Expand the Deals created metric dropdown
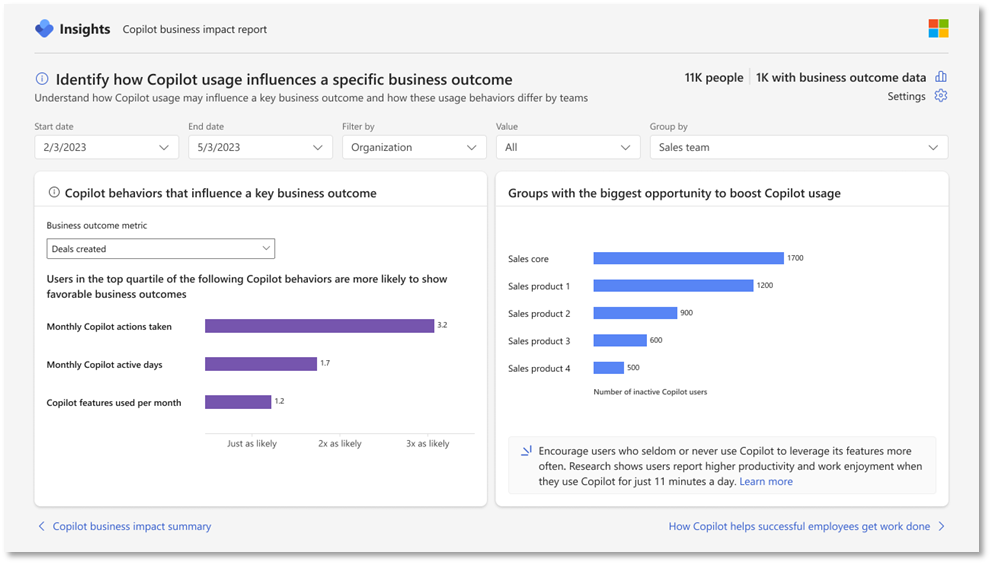 tap(161, 249)
